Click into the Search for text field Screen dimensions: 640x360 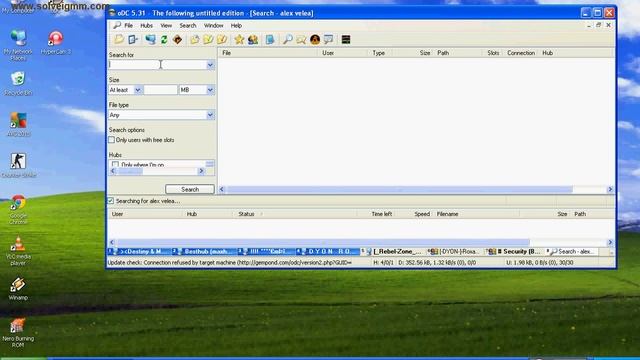158,64
